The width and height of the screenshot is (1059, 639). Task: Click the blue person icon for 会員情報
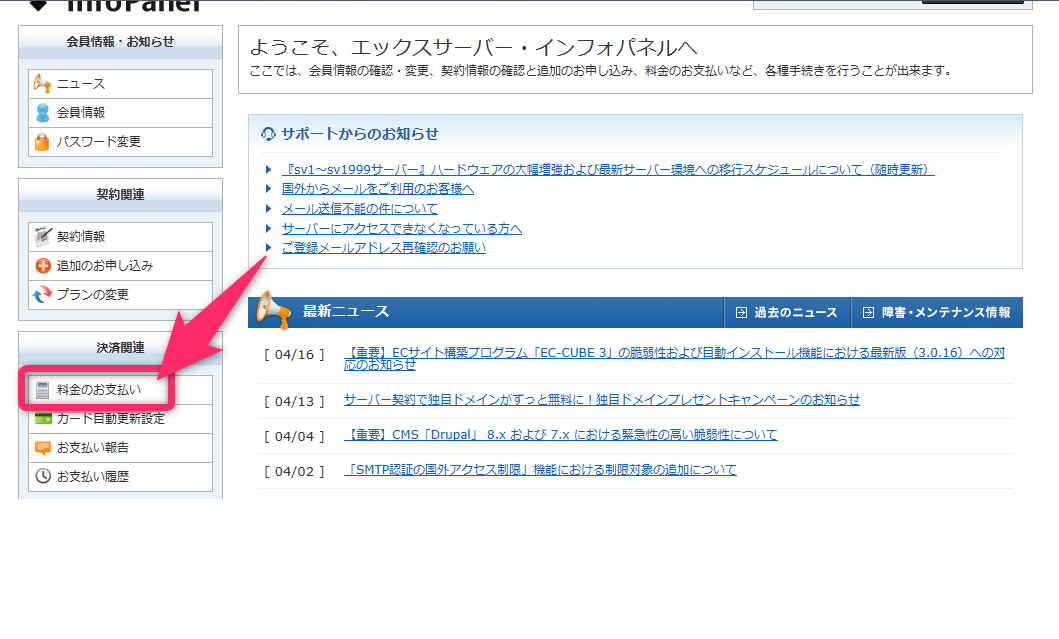tap(43, 113)
